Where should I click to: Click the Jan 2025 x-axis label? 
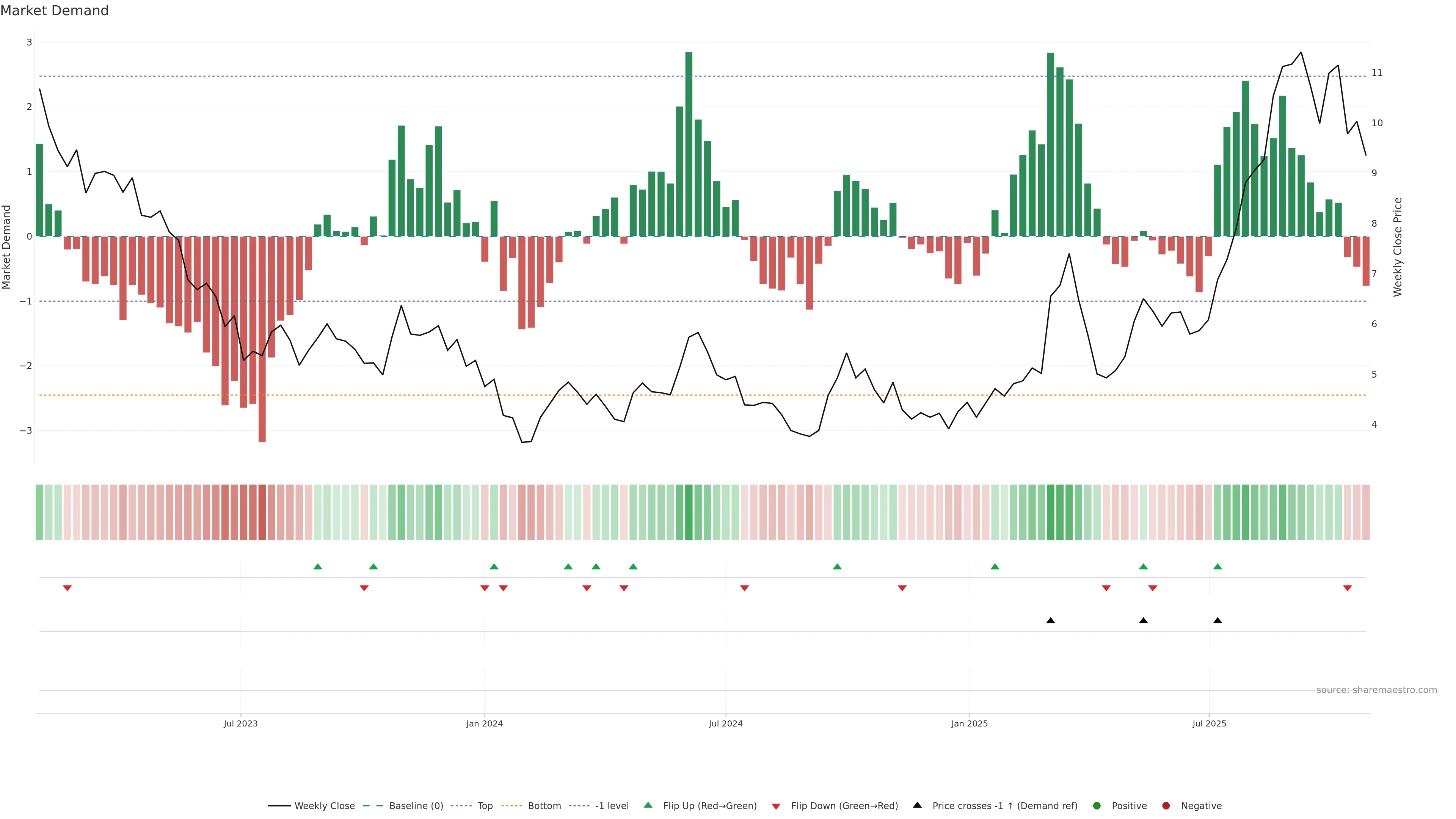pyautogui.click(x=970, y=723)
